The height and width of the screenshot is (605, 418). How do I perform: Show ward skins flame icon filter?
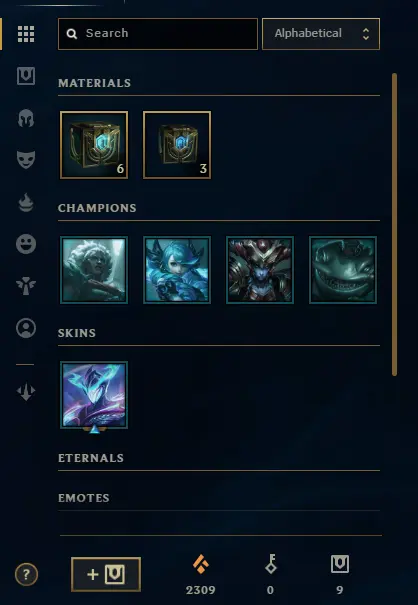click(x=26, y=202)
